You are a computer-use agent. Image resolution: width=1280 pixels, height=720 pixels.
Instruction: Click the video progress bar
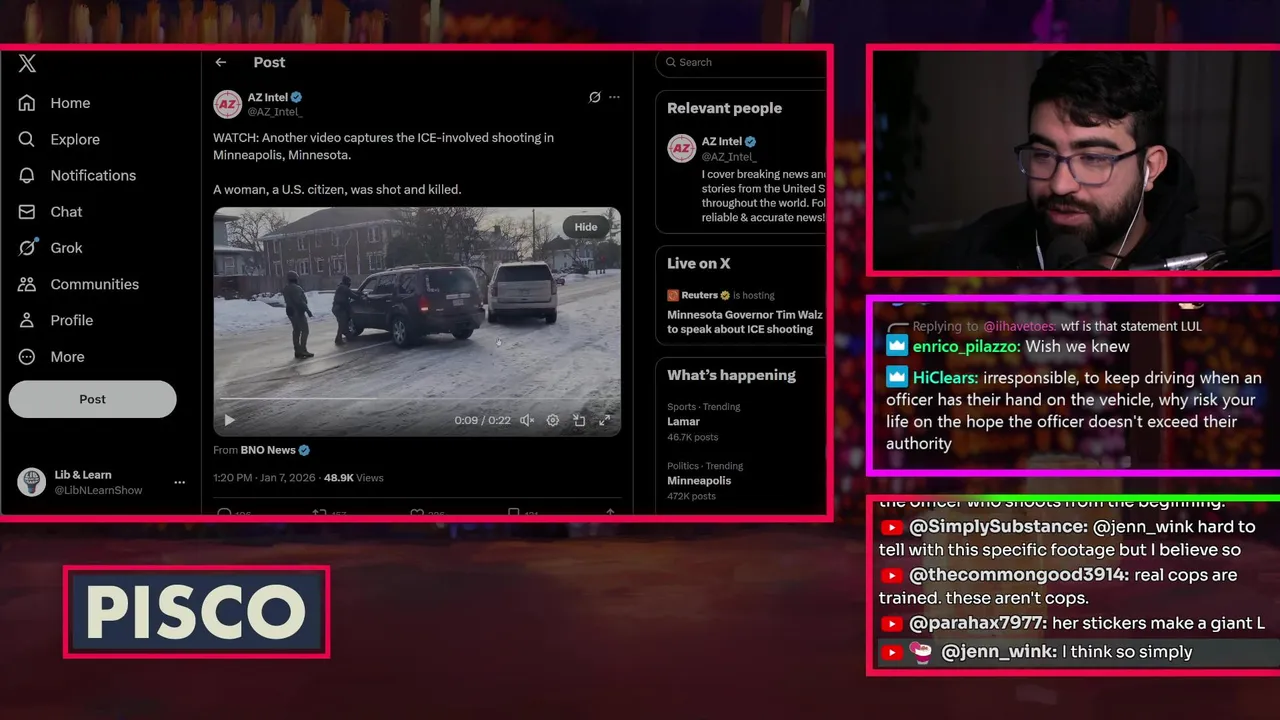417,398
